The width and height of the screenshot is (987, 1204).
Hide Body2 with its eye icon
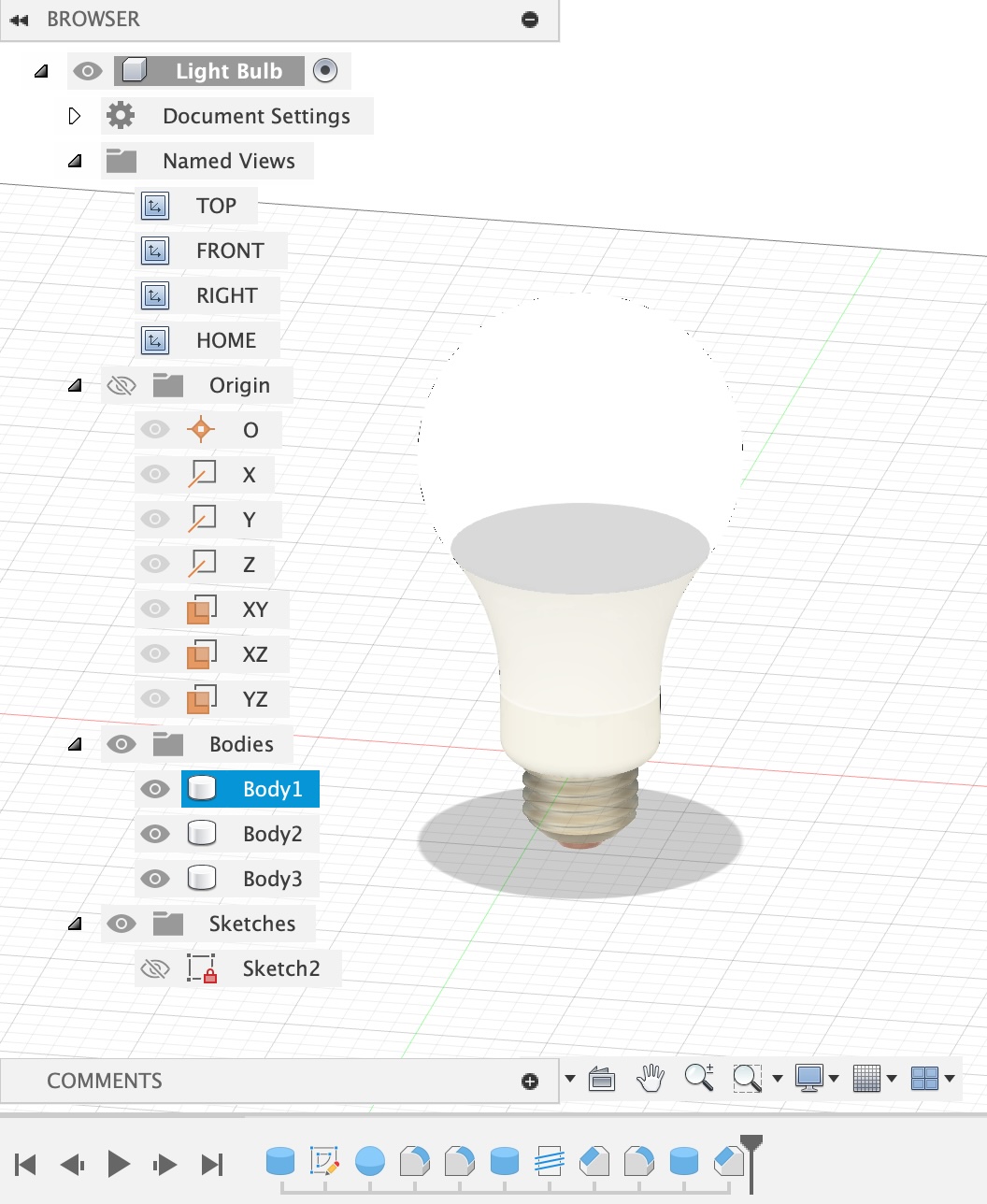[x=155, y=834]
